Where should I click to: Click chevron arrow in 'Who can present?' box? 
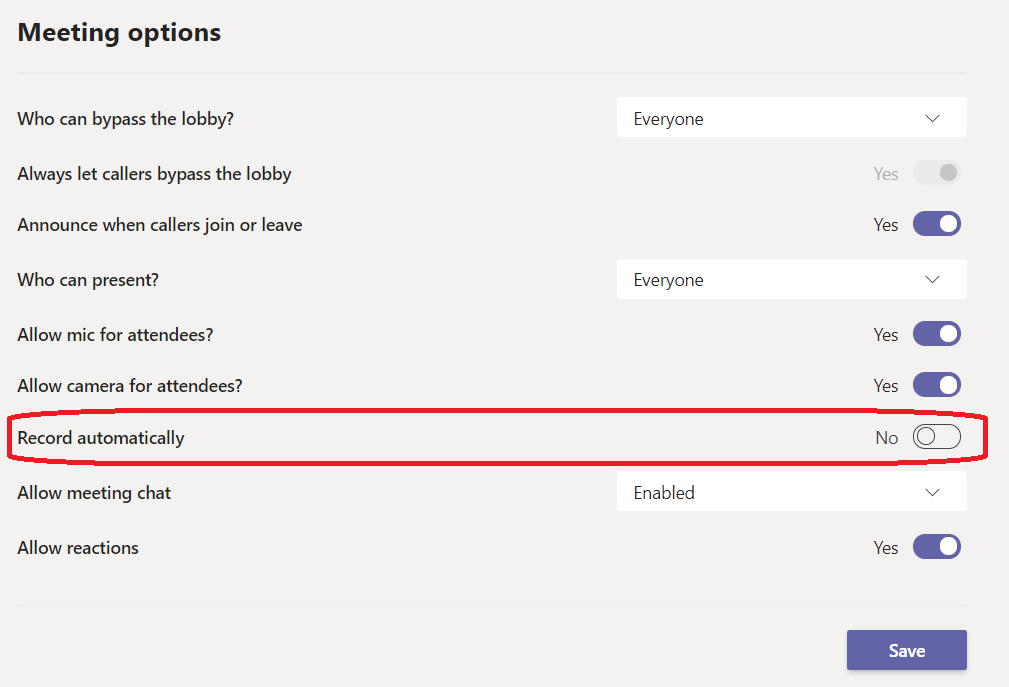pyautogui.click(x=932, y=279)
